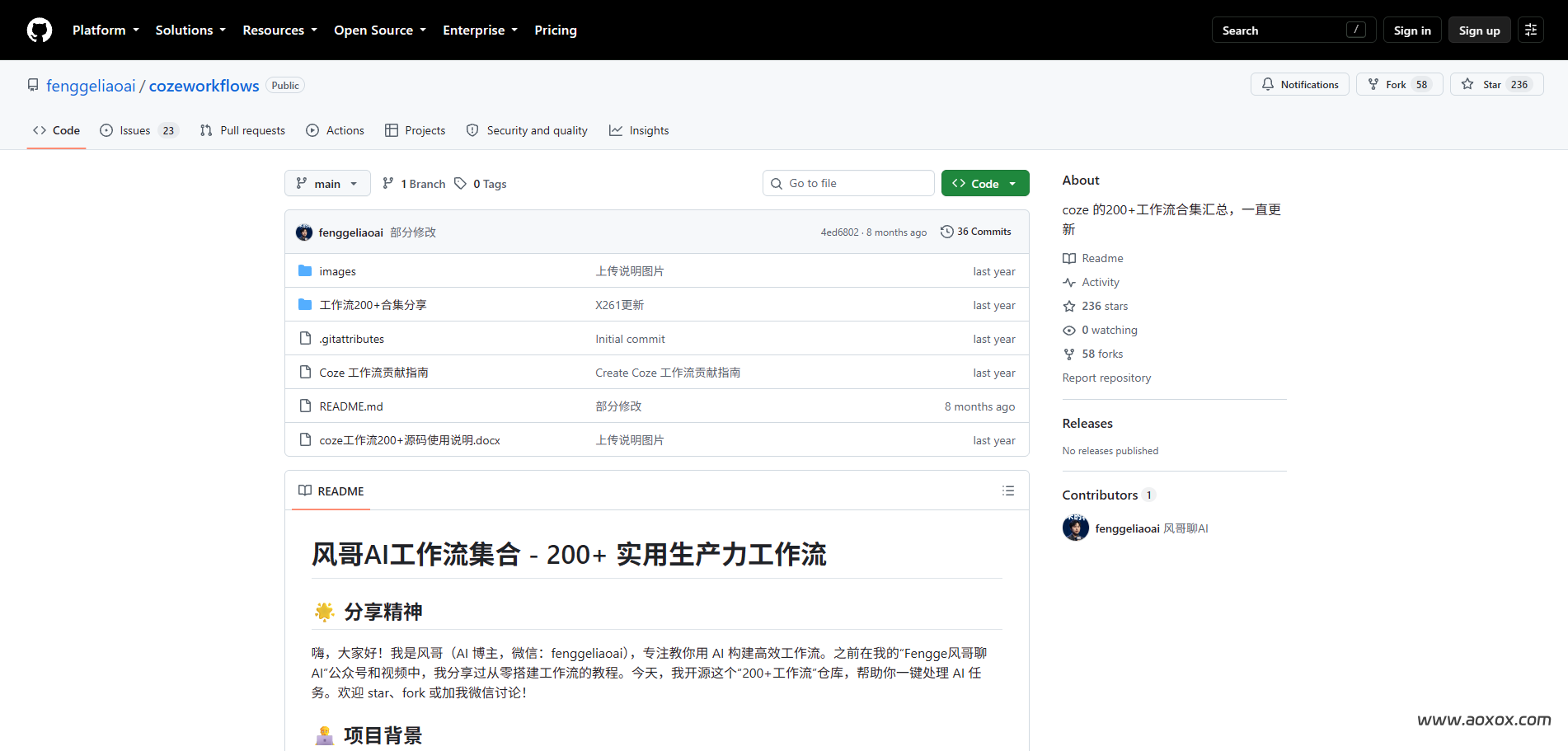Open the README.md file name
Image resolution: width=1568 pixels, height=751 pixels.
pos(351,406)
